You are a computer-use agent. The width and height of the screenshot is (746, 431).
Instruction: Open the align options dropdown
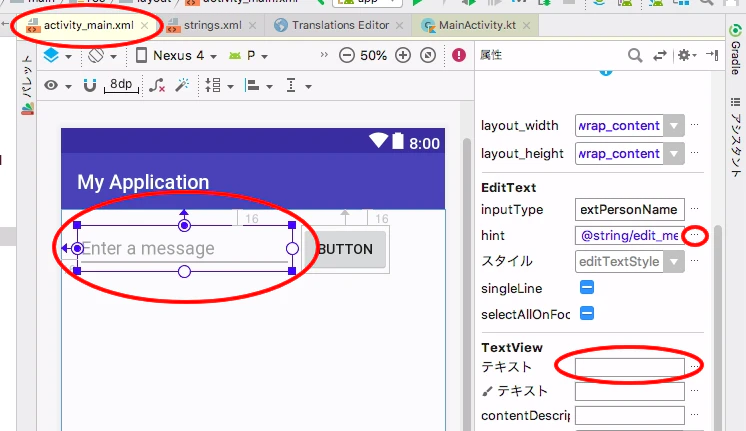pos(258,86)
